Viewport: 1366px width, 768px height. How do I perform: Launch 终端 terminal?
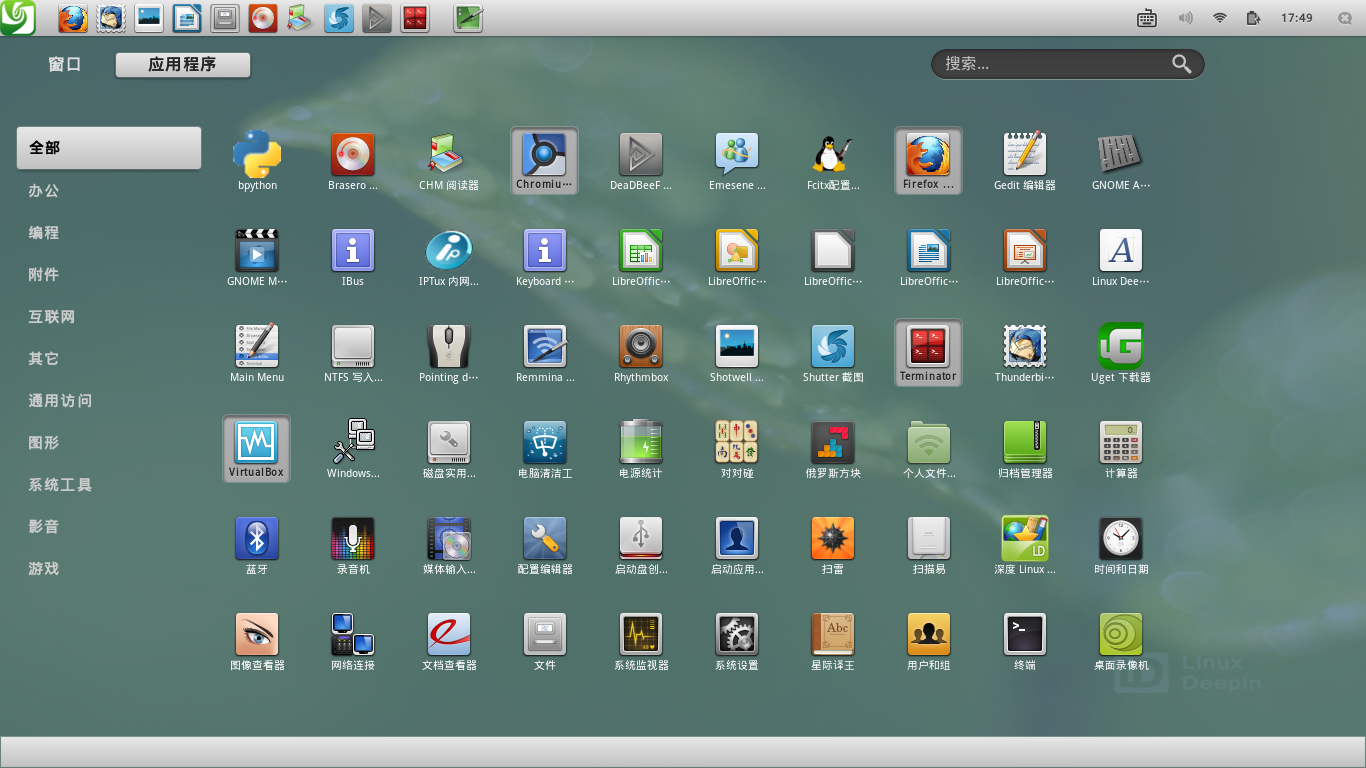coord(1025,642)
